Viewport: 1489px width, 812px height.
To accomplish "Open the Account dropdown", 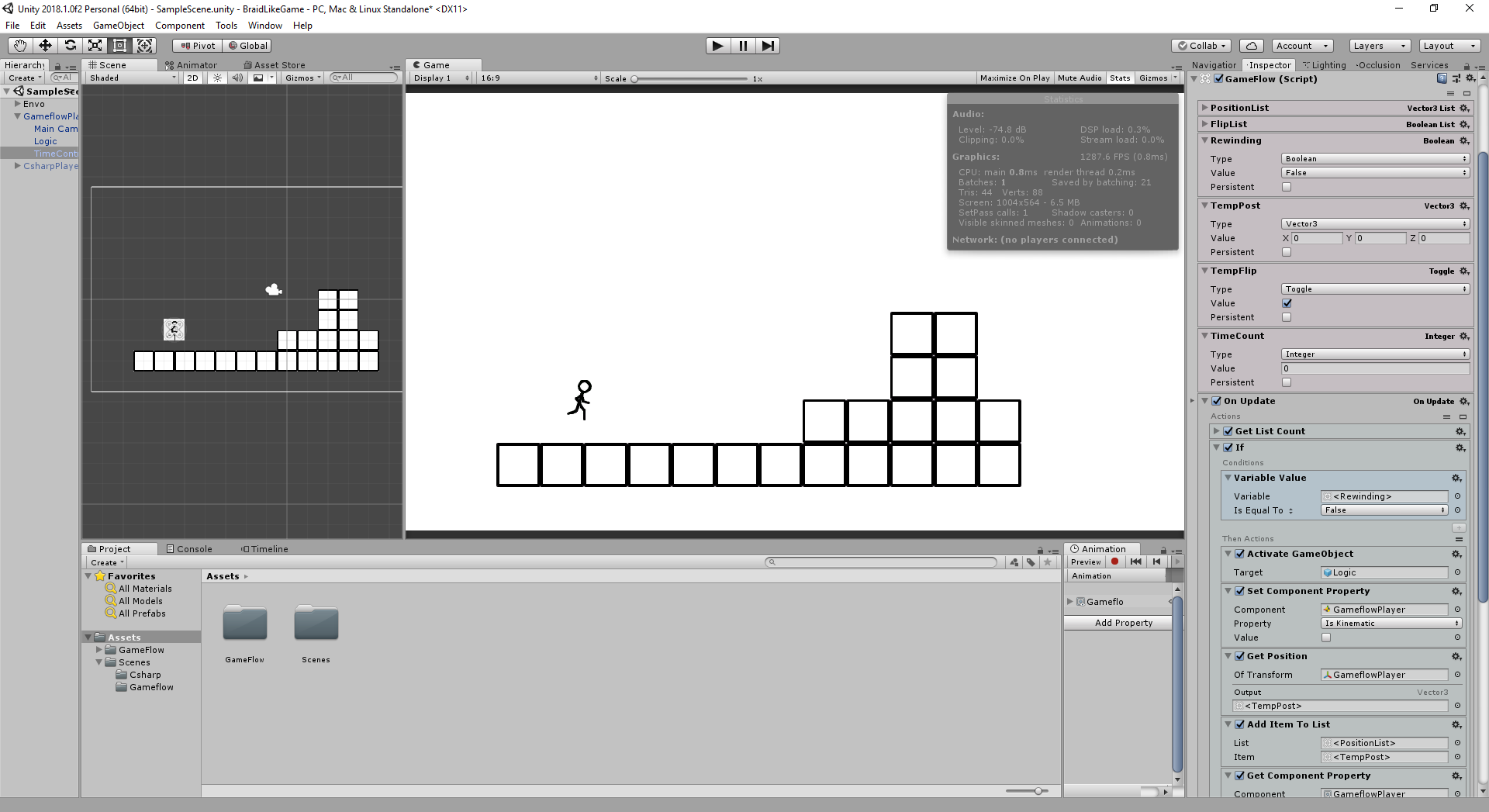I will 1304,46.
